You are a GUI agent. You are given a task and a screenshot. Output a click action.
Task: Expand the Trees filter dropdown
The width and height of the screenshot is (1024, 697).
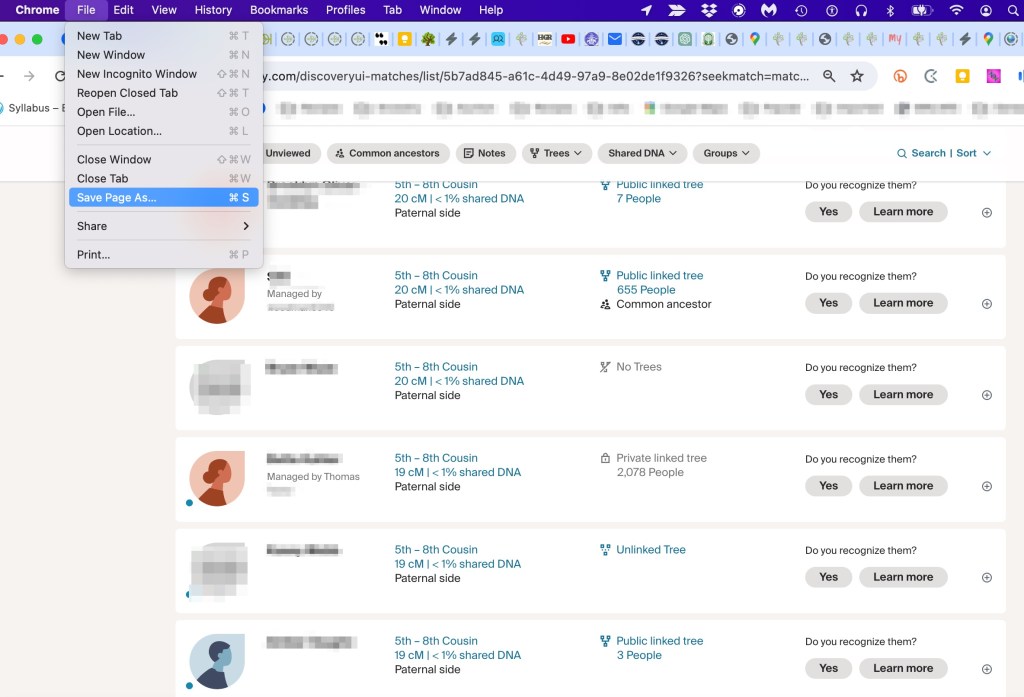click(556, 153)
